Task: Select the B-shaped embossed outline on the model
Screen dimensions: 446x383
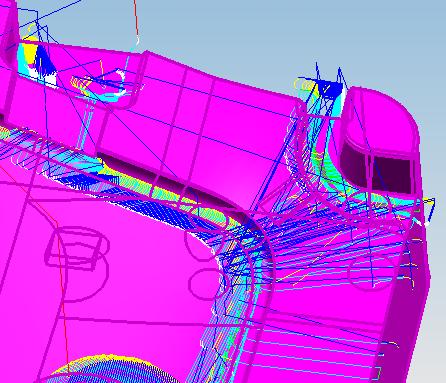Action: click(x=77, y=264)
